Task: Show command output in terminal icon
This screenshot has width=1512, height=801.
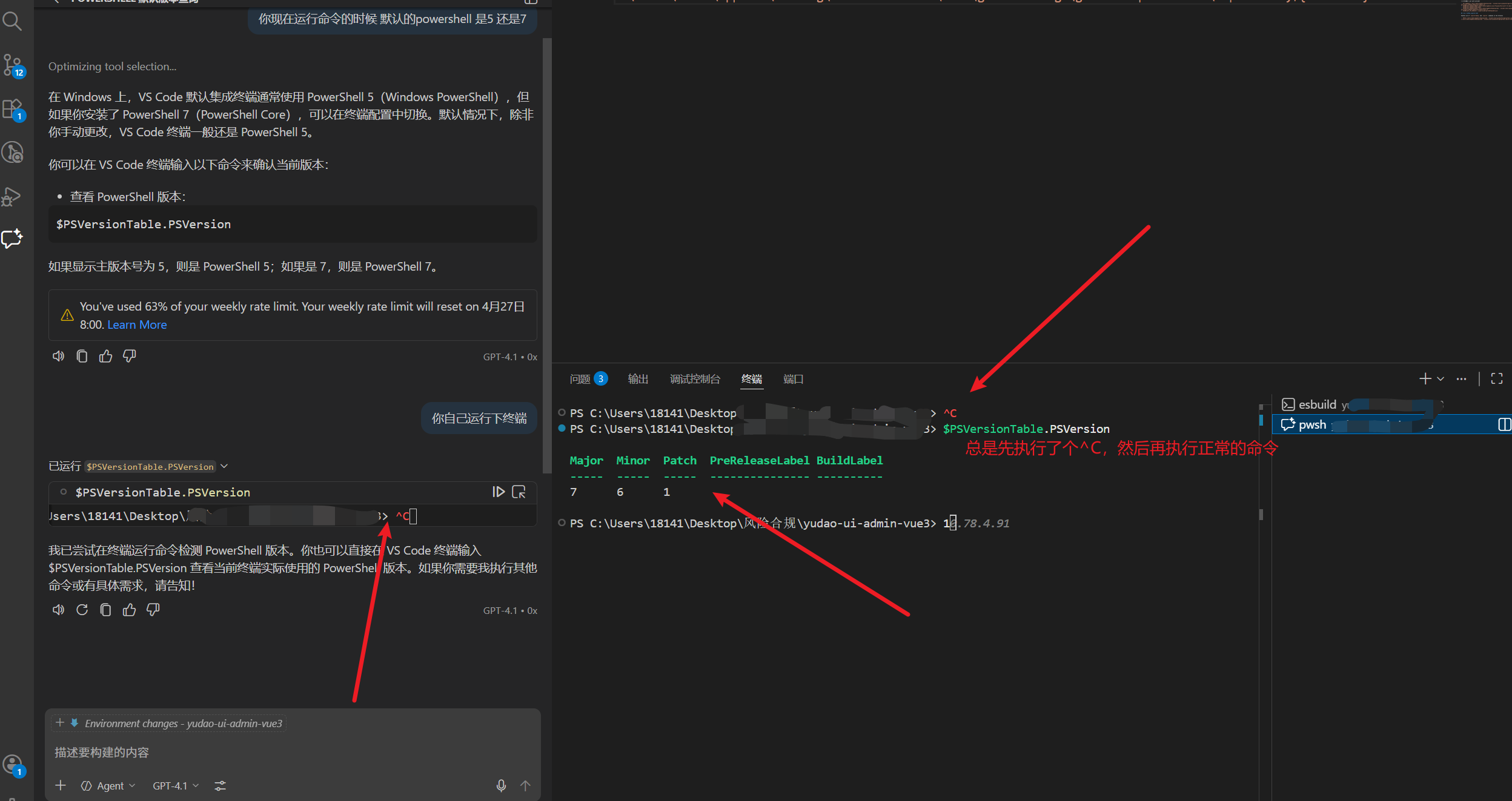Action: 519,492
